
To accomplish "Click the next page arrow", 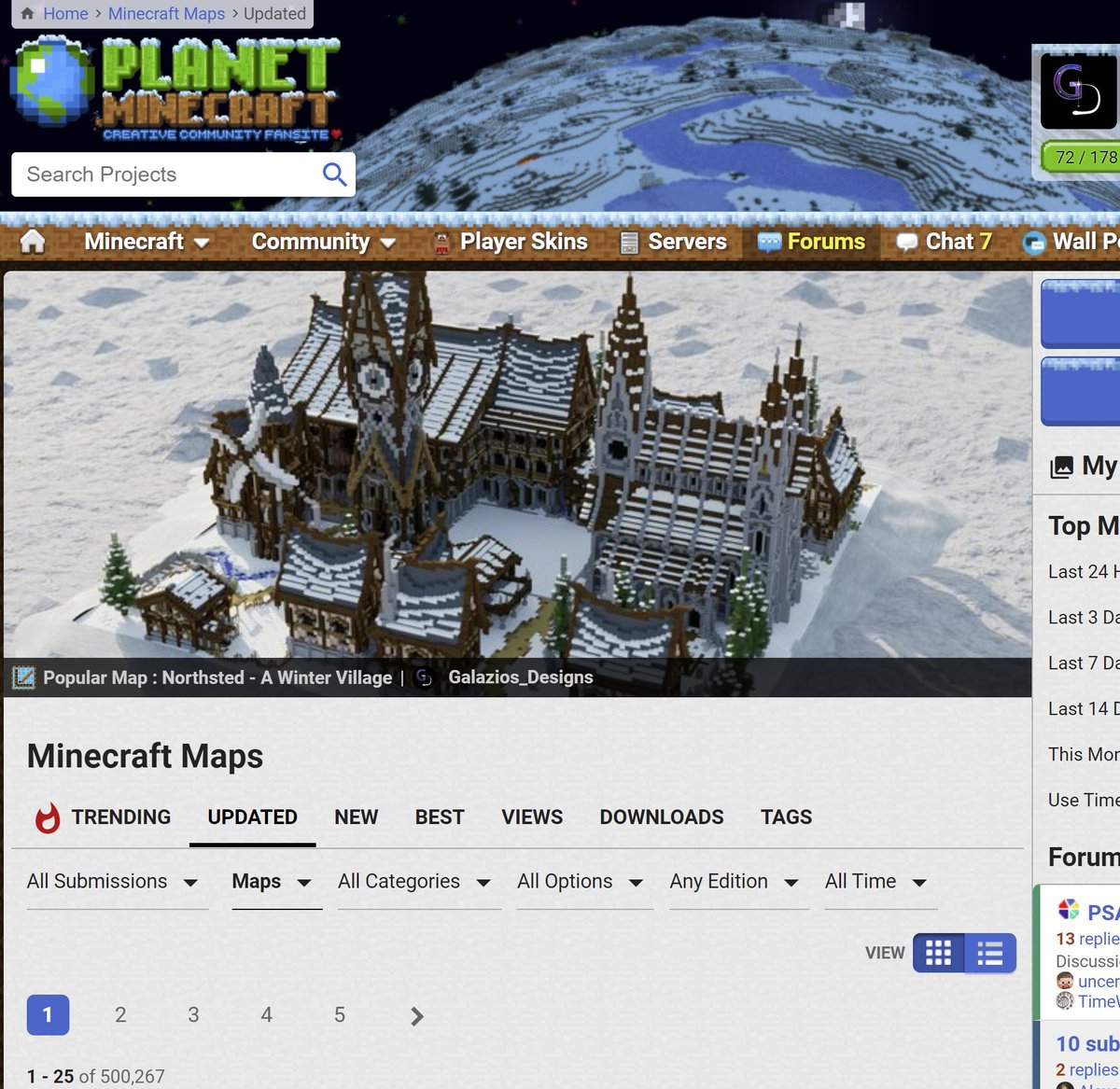I will click(x=417, y=1015).
